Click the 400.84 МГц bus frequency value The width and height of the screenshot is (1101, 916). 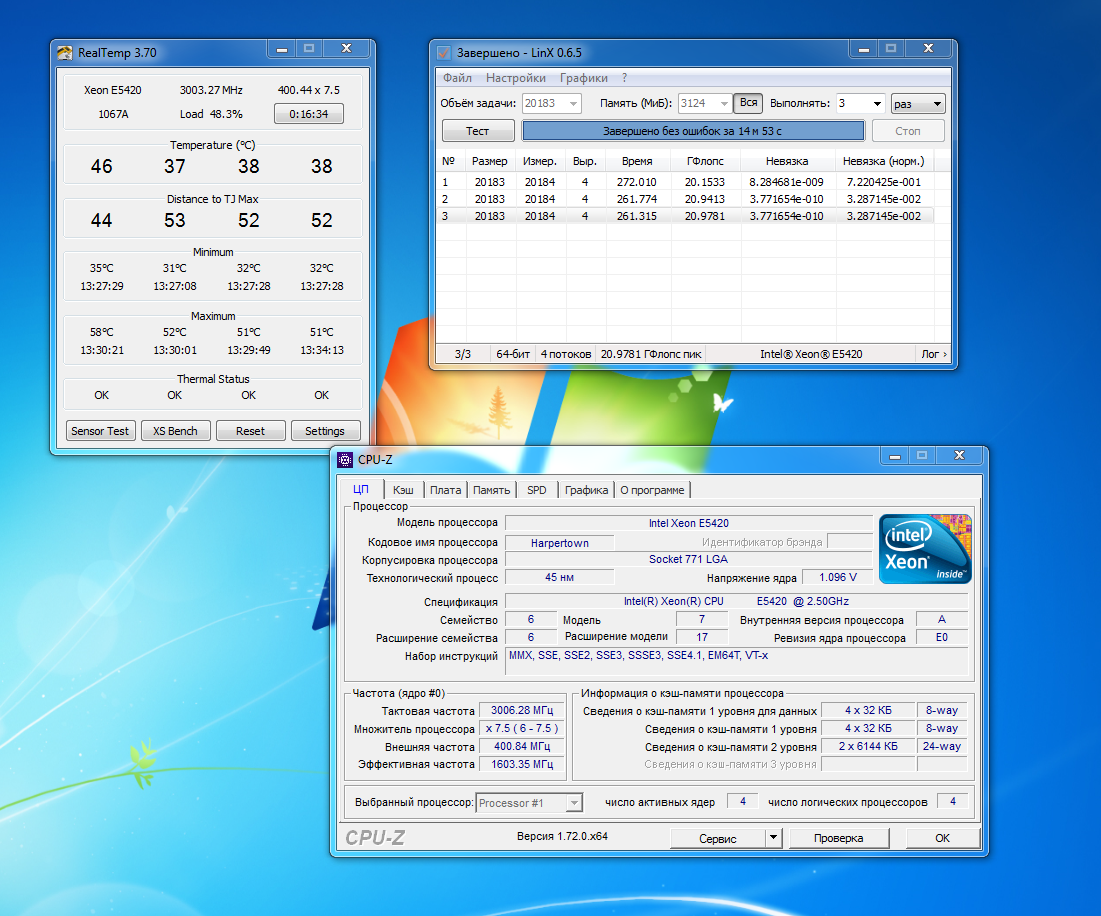point(522,746)
